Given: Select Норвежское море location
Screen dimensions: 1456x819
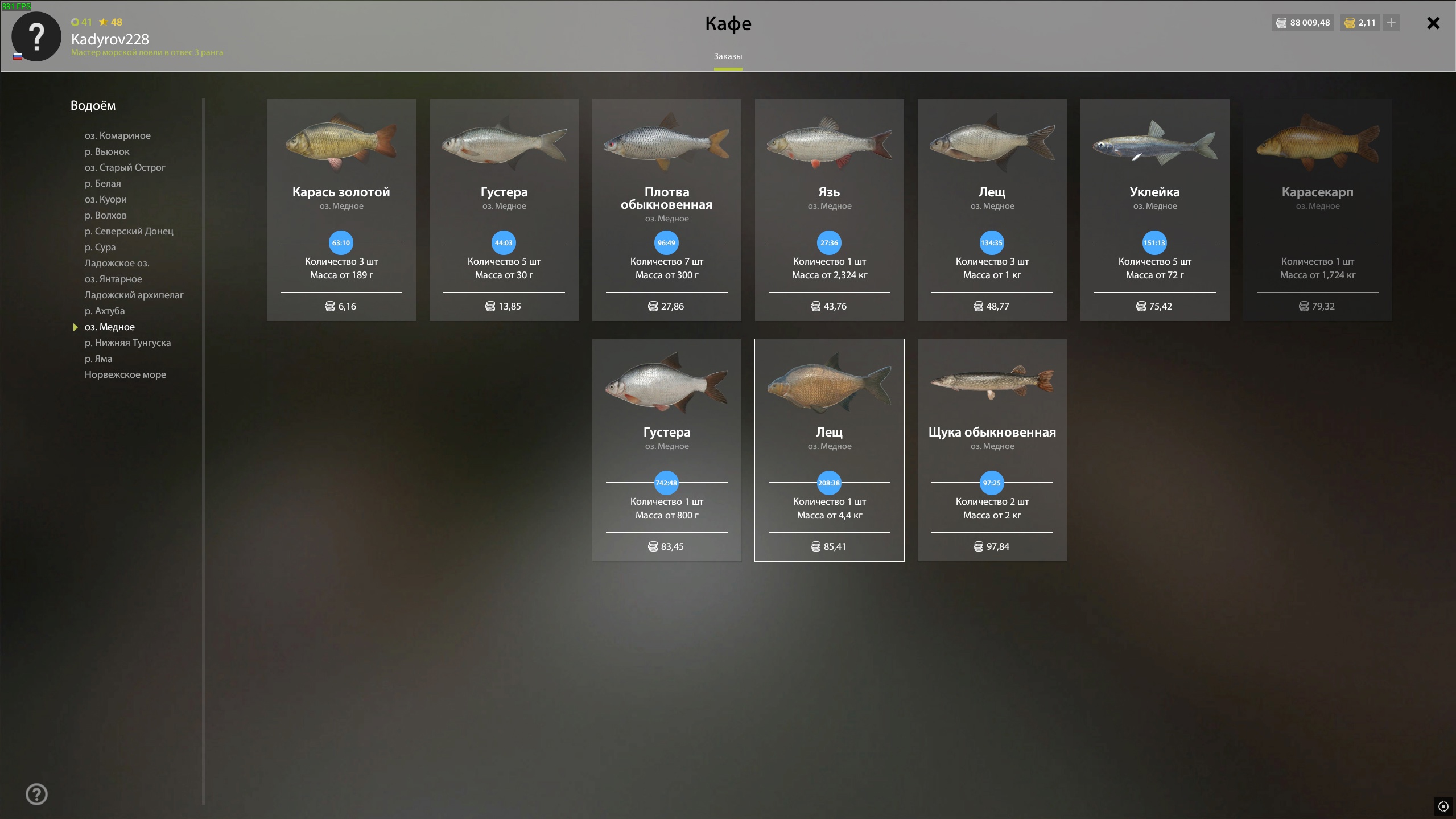Looking at the screenshot, I should point(125,374).
